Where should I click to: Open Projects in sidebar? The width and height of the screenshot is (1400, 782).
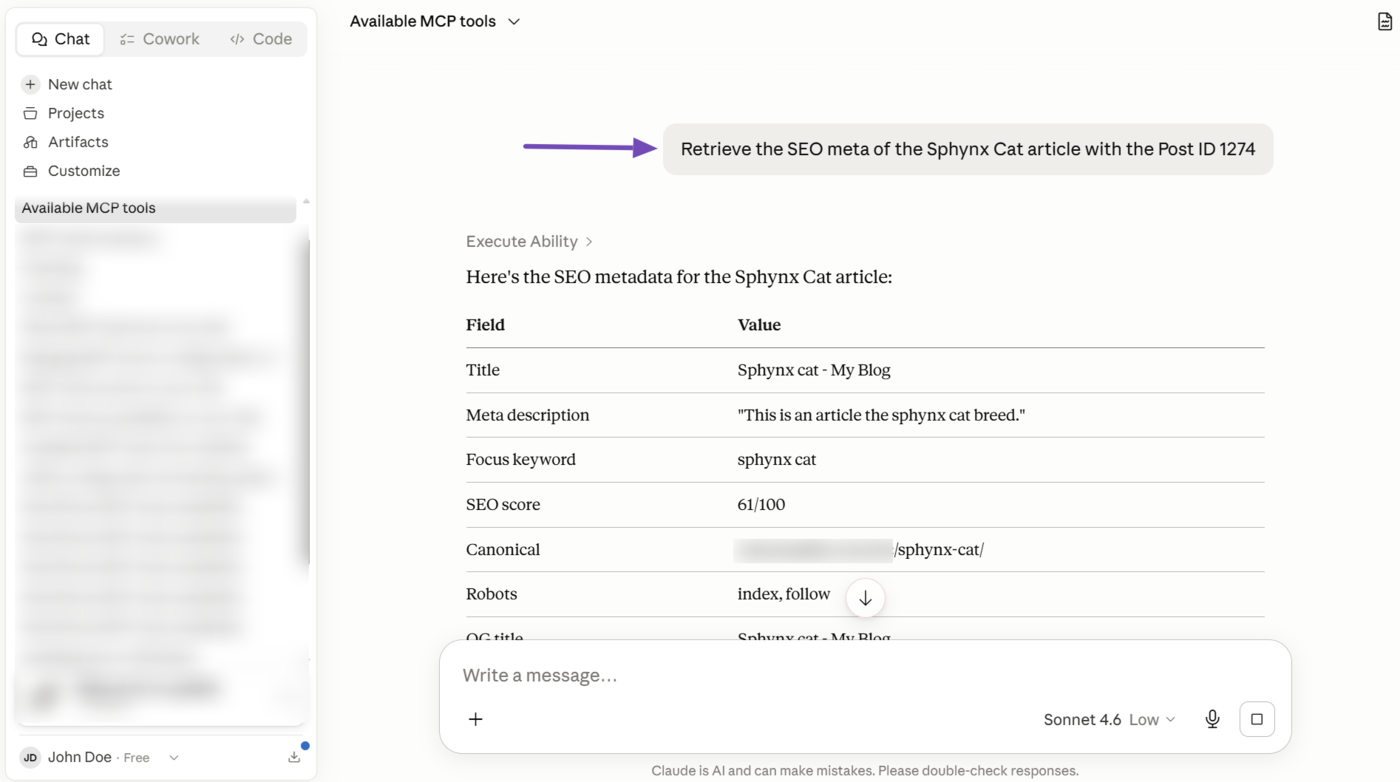pos(76,113)
